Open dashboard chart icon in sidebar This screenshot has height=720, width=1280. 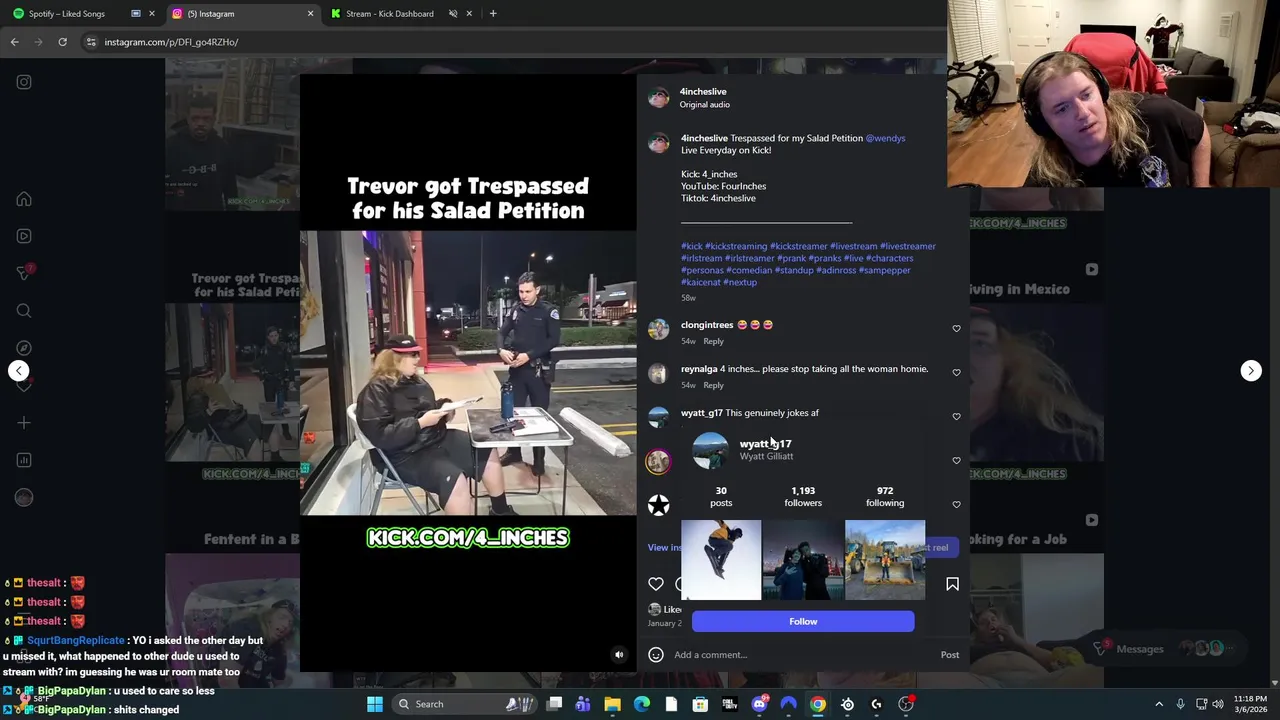click(24, 460)
